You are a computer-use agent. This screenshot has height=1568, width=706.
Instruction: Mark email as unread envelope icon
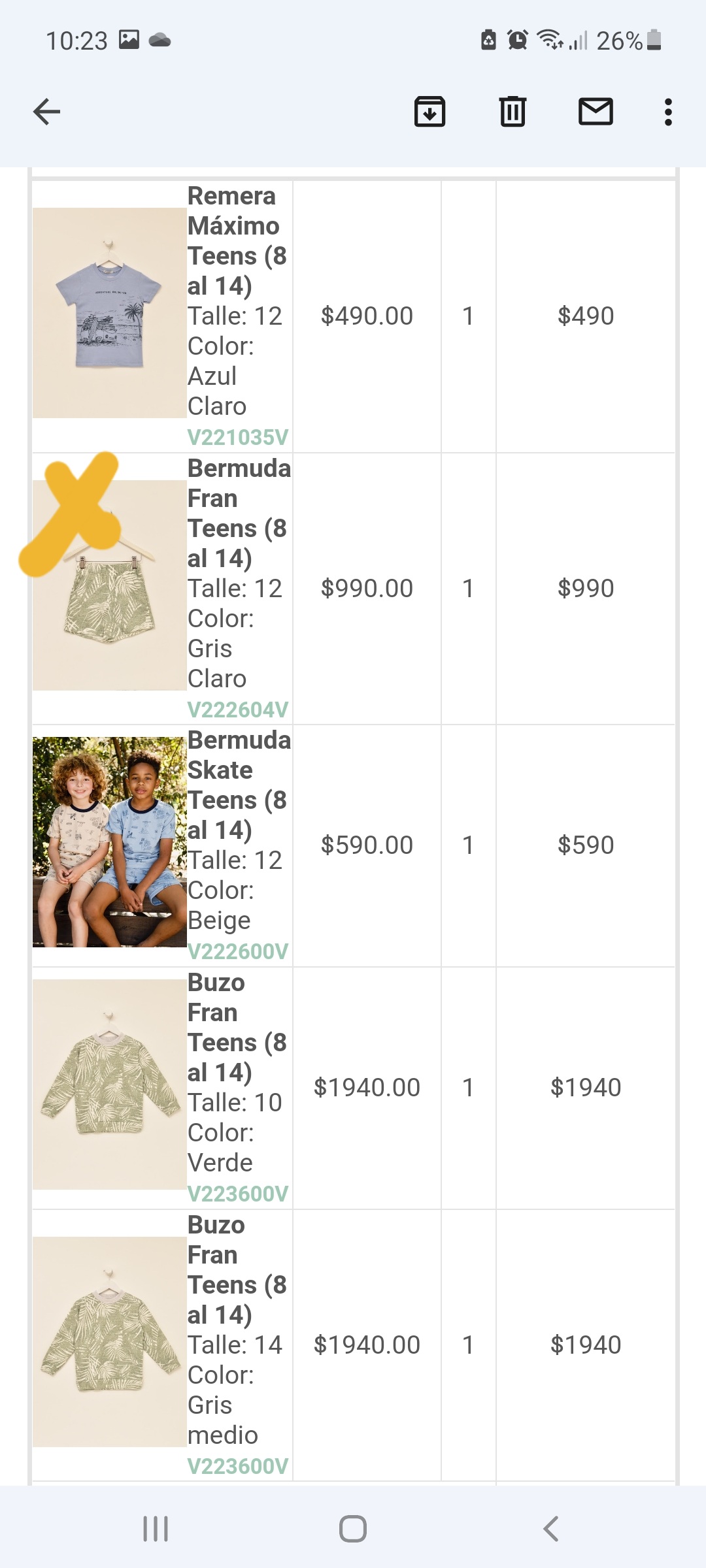coord(596,112)
